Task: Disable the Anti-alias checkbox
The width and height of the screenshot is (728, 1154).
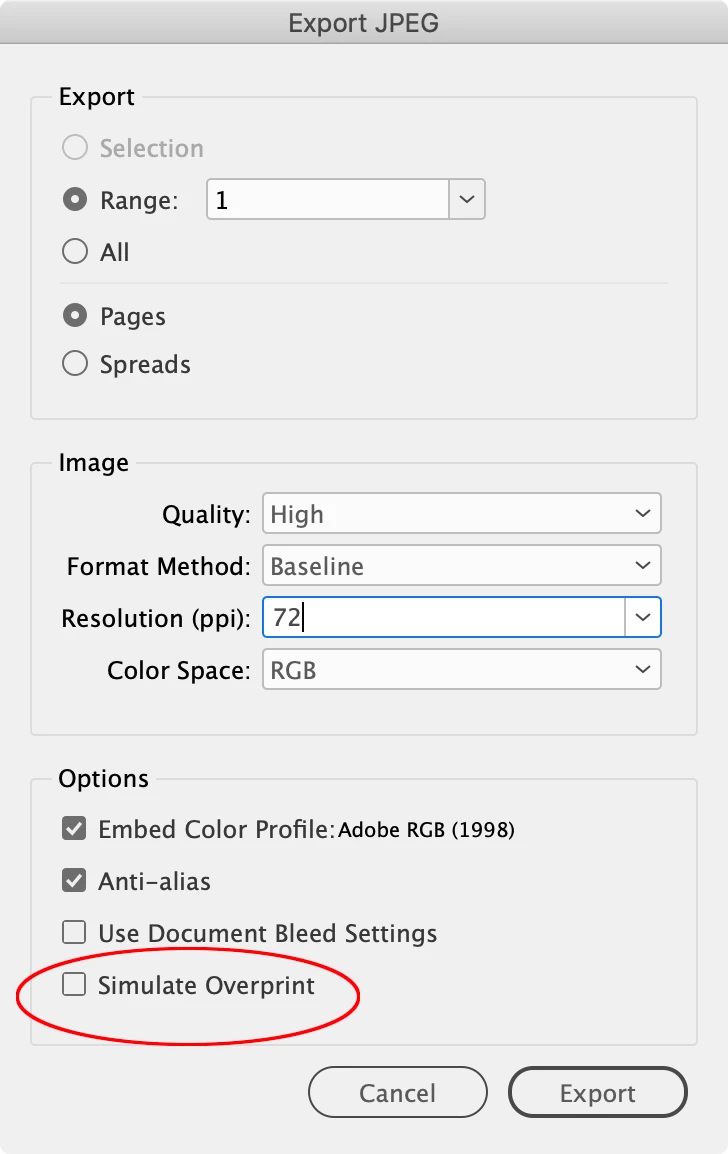Action: click(74, 881)
